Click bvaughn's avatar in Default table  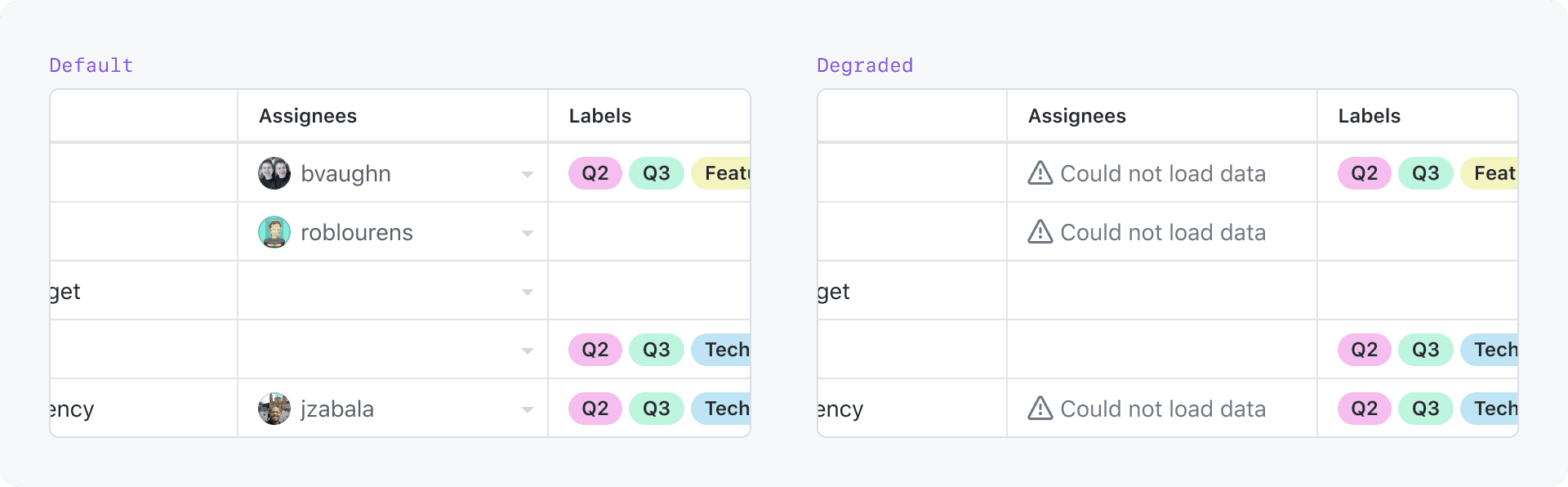pos(274,173)
